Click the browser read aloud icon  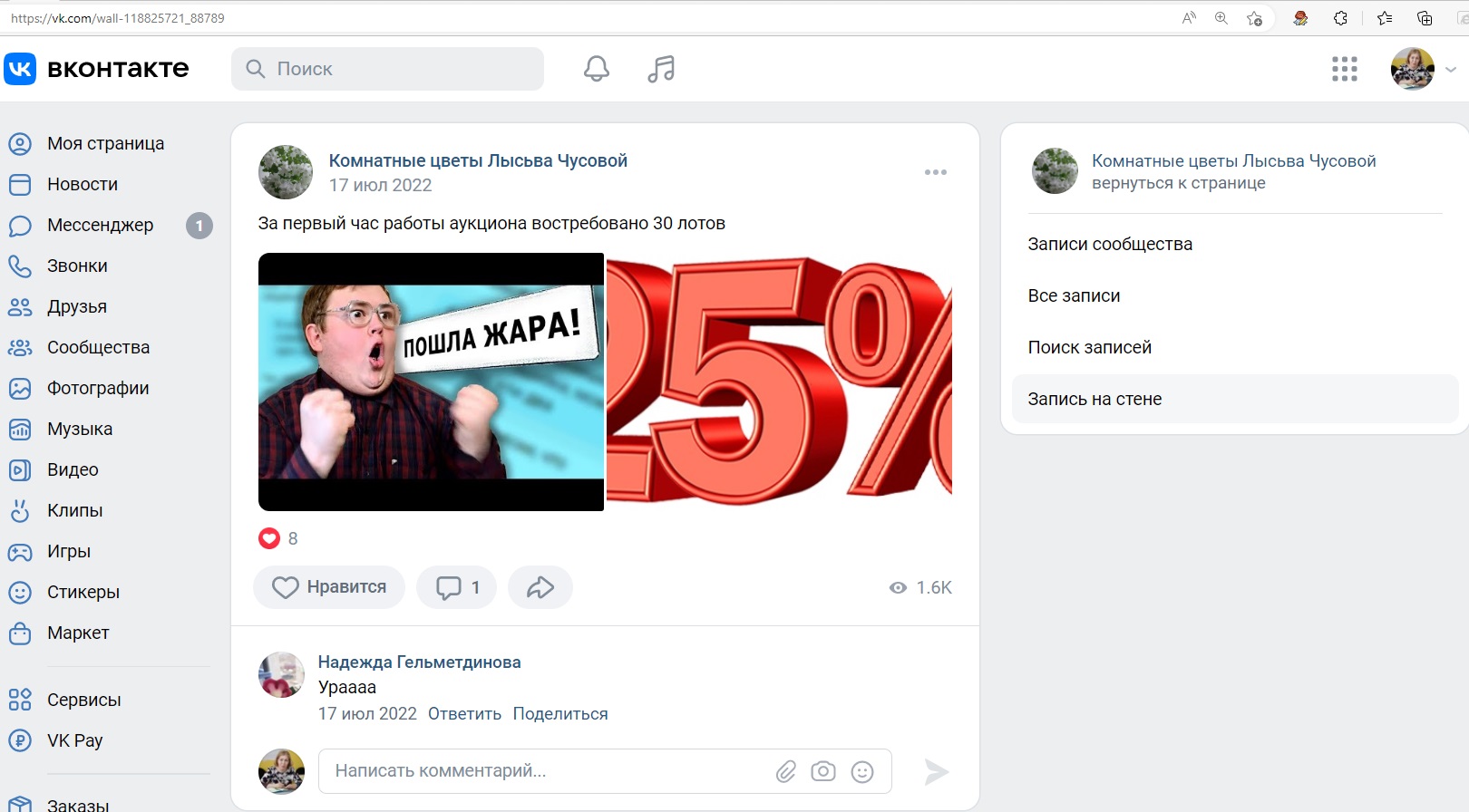pyautogui.click(x=1189, y=18)
